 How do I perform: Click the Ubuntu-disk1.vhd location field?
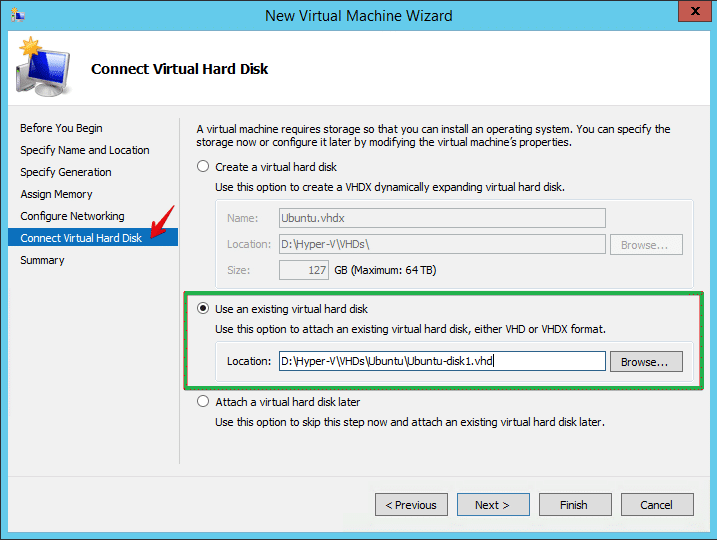click(x=442, y=361)
